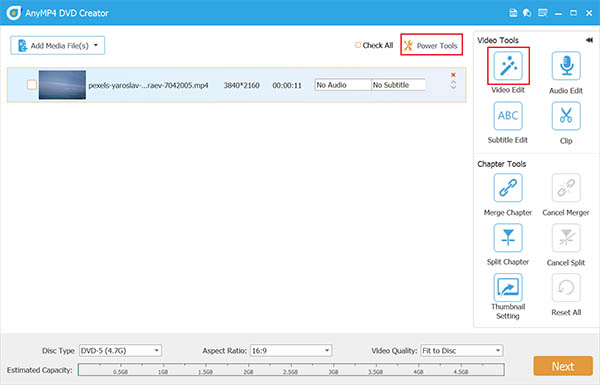Viewport: 600px width, 385px height.
Task: Open the No Subtitle dropdown
Action: point(398,85)
